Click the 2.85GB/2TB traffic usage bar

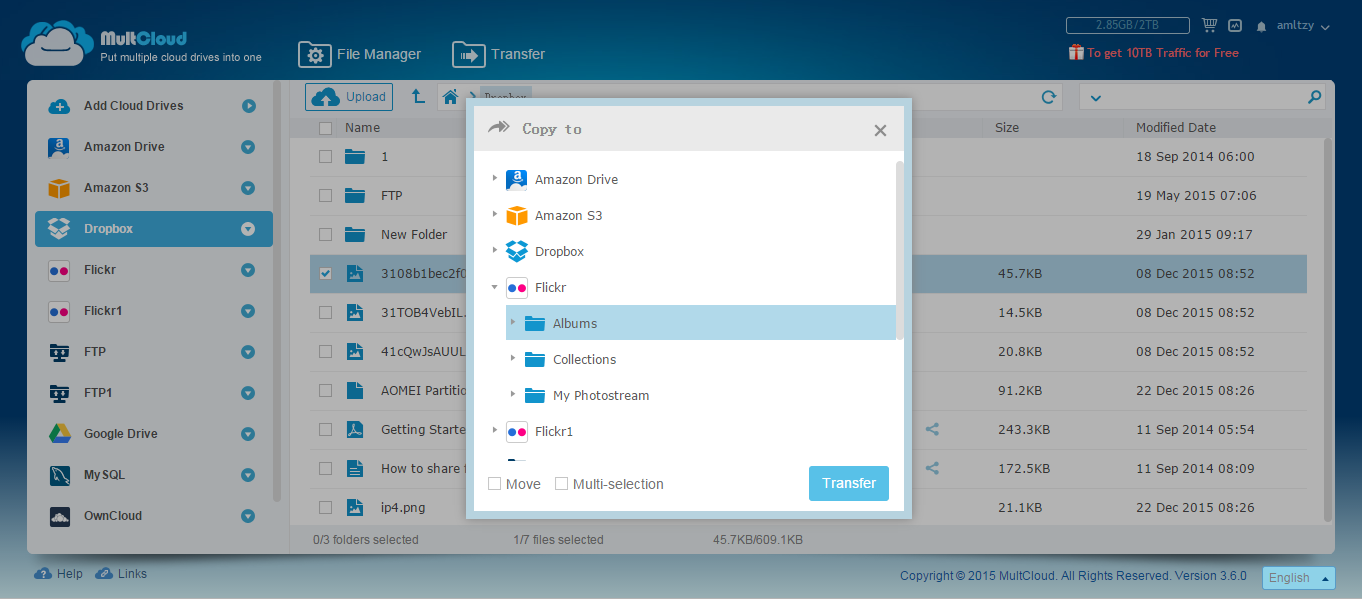pyautogui.click(x=1127, y=26)
